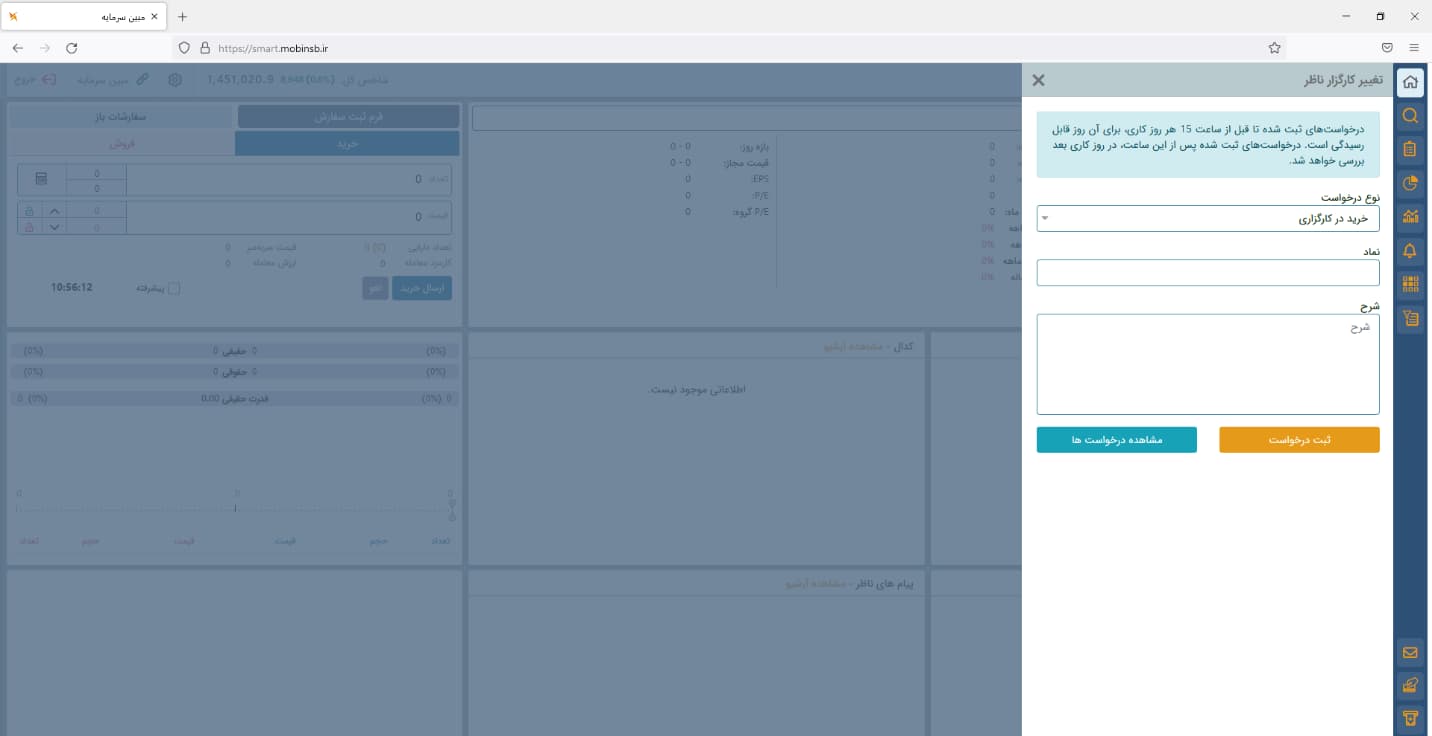Open search via sidebar magnifier icon
Screen dimensions: 1432x736
point(1410,116)
